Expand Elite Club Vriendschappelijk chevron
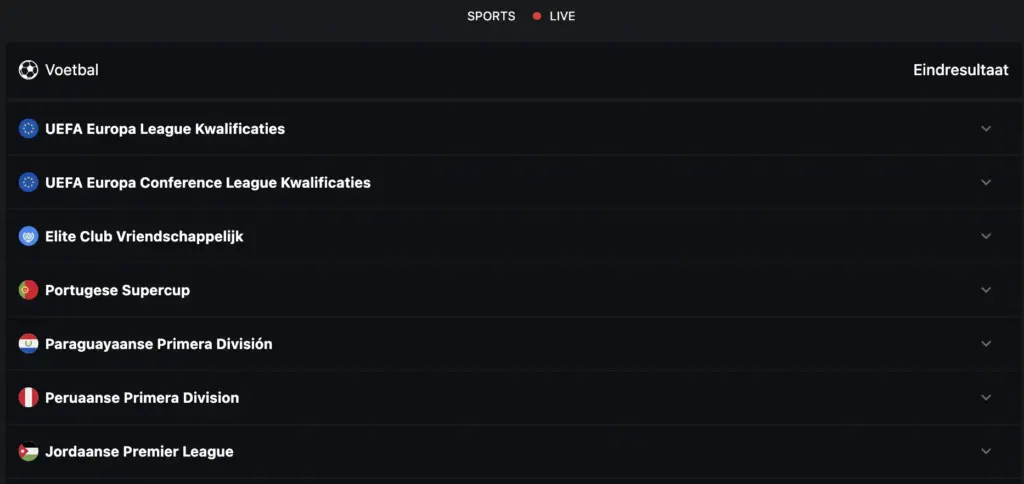The width and height of the screenshot is (1024, 484). (x=986, y=236)
